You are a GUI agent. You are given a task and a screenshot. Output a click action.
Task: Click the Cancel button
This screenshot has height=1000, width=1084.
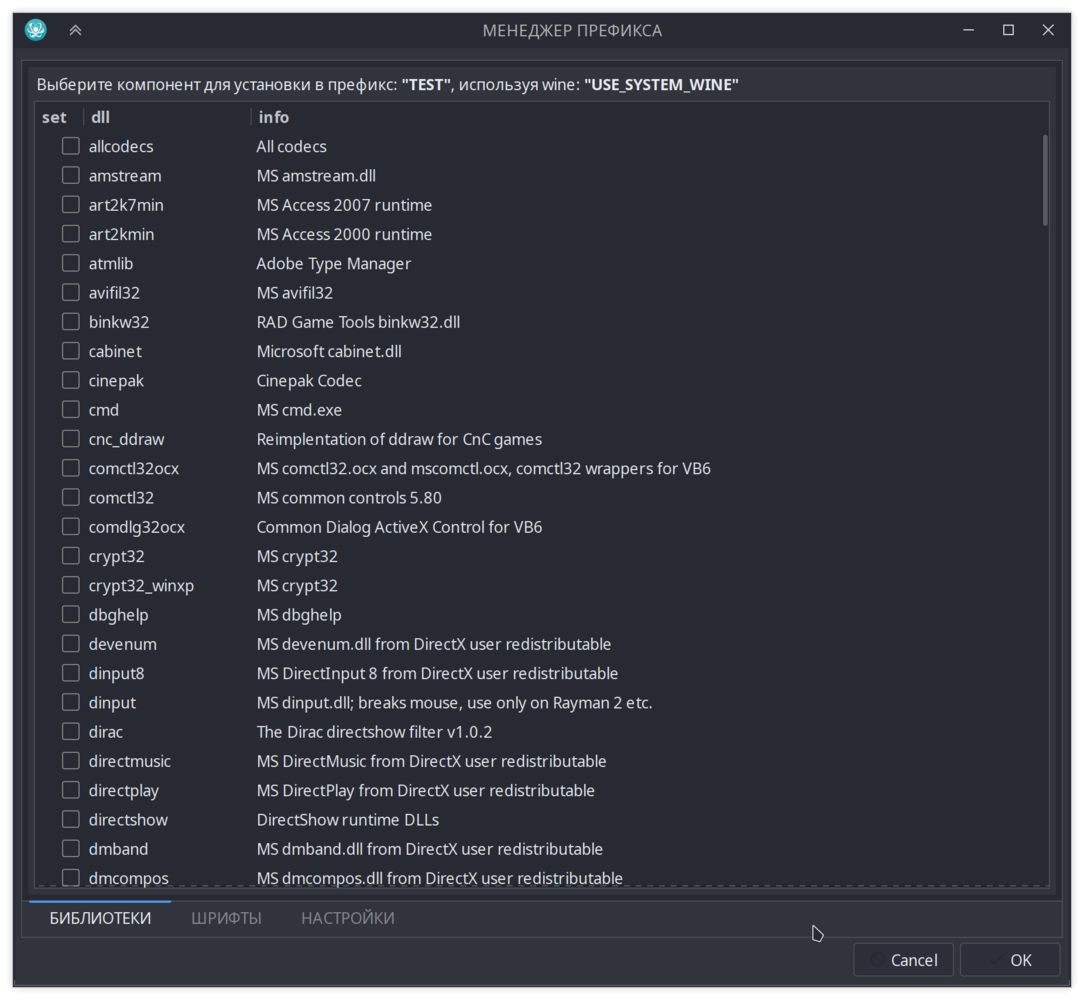coord(904,960)
